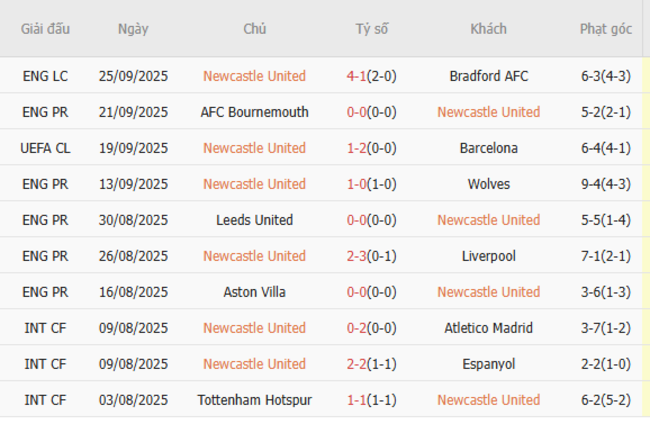Click the "Giải đấu" column header

(x=46, y=29)
